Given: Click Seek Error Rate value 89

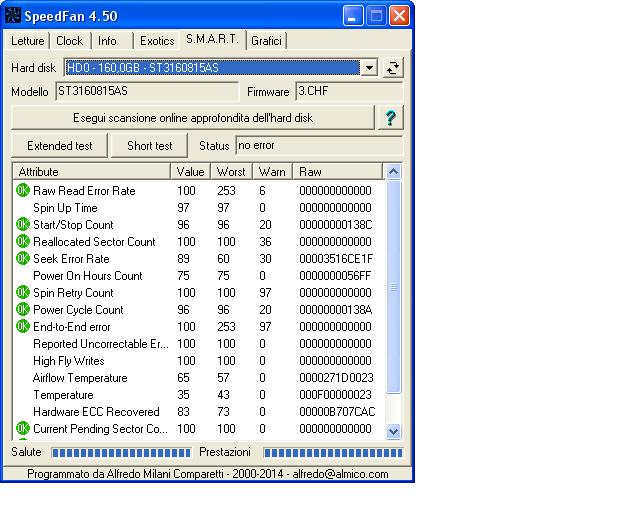Looking at the screenshot, I should pos(183,258).
